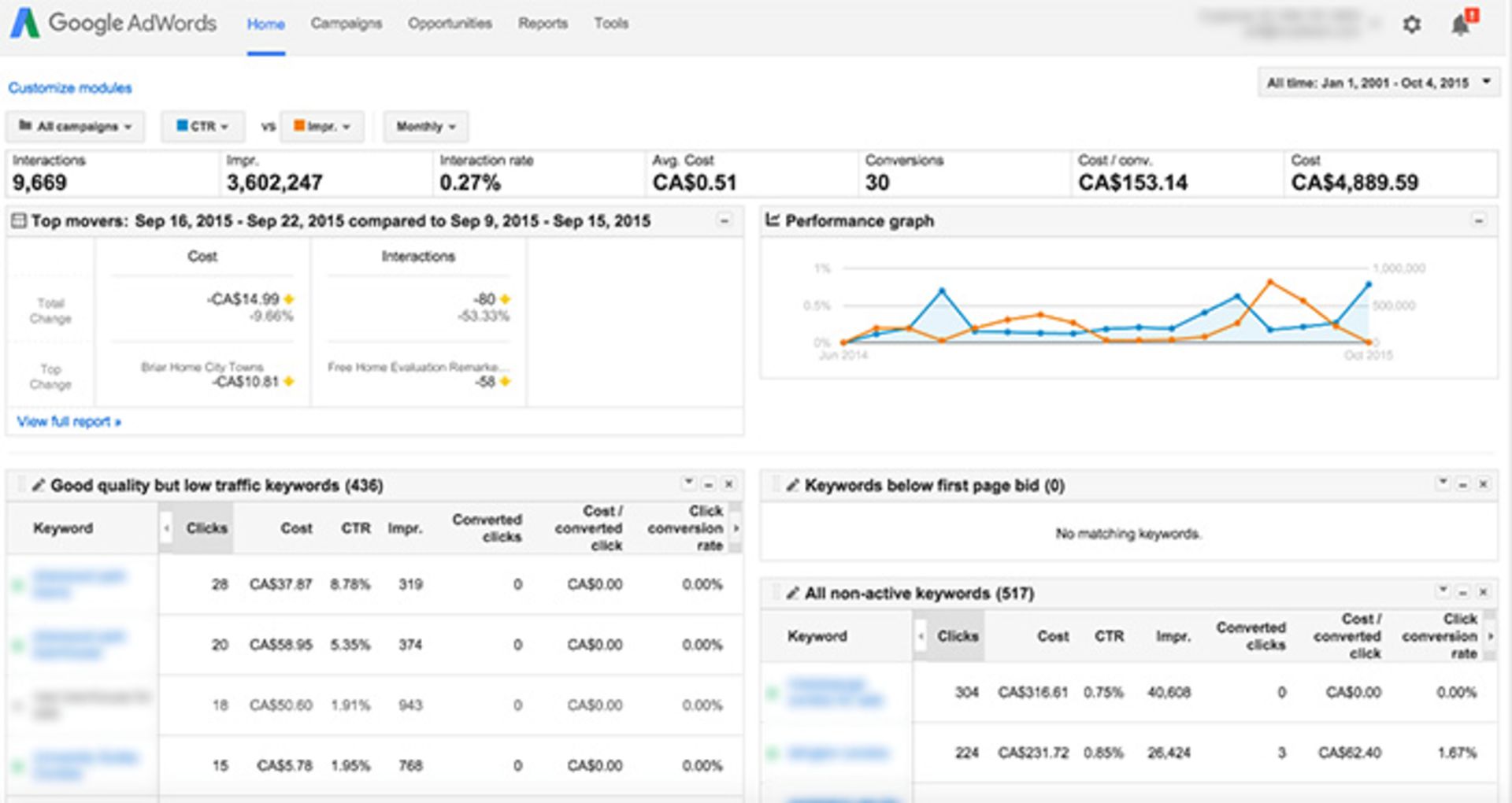This screenshot has height=803, width=1512.
Task: Open View full report link
Action: point(69,422)
